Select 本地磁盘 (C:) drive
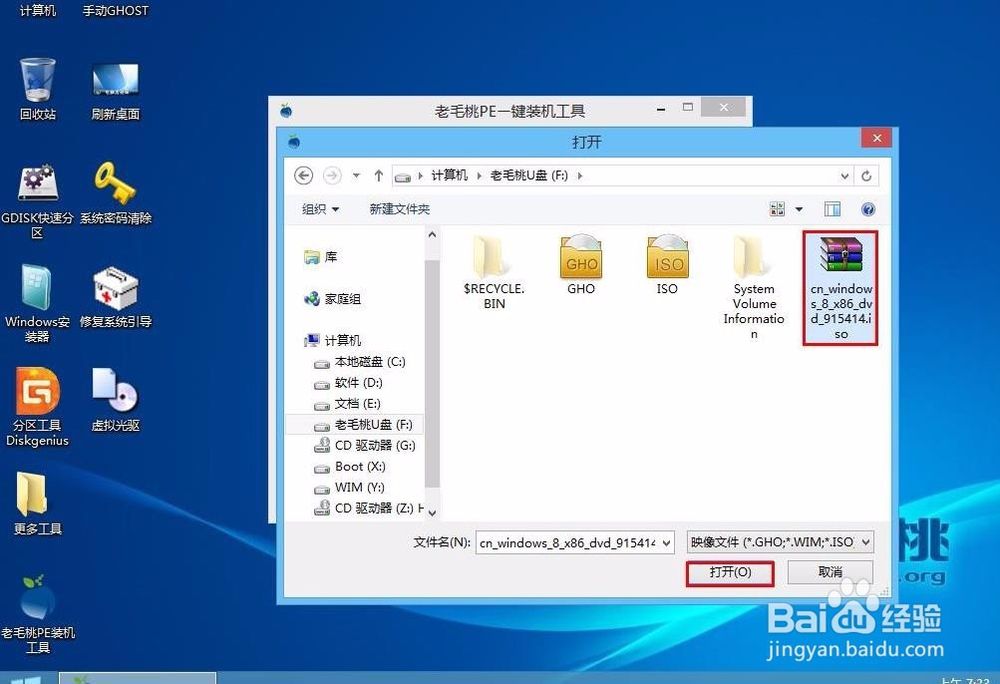The width and height of the screenshot is (1000, 684). pyautogui.click(x=360, y=362)
